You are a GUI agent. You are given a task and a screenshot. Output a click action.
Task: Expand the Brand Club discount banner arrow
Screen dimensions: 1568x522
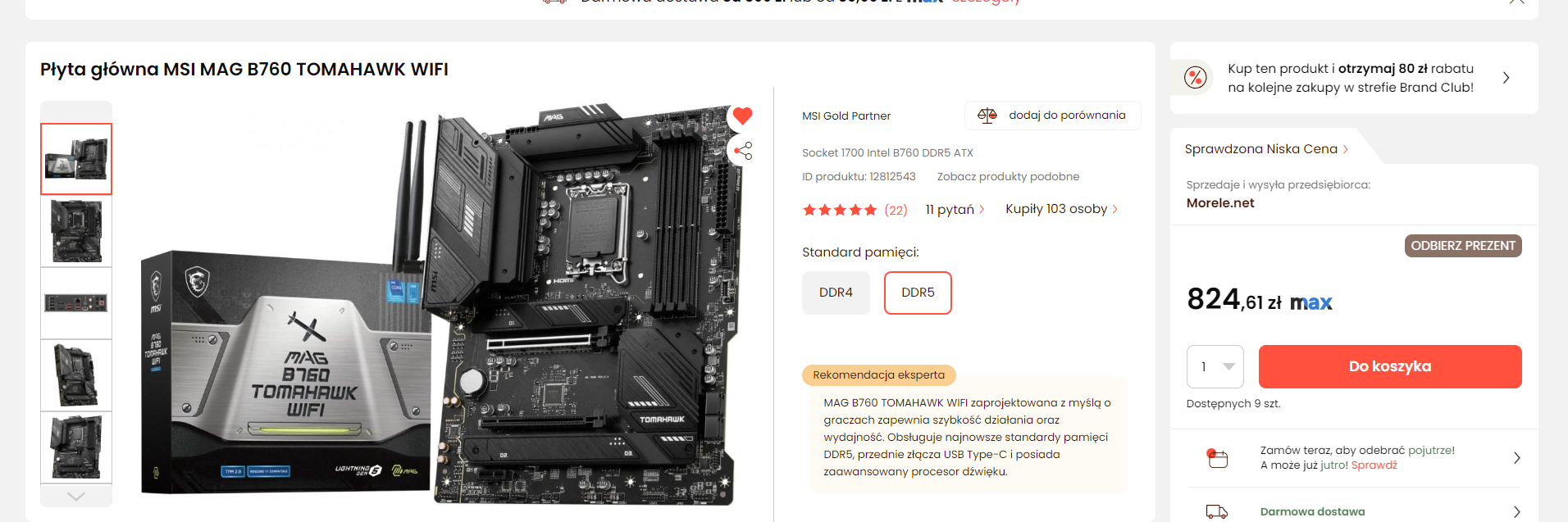1506,78
